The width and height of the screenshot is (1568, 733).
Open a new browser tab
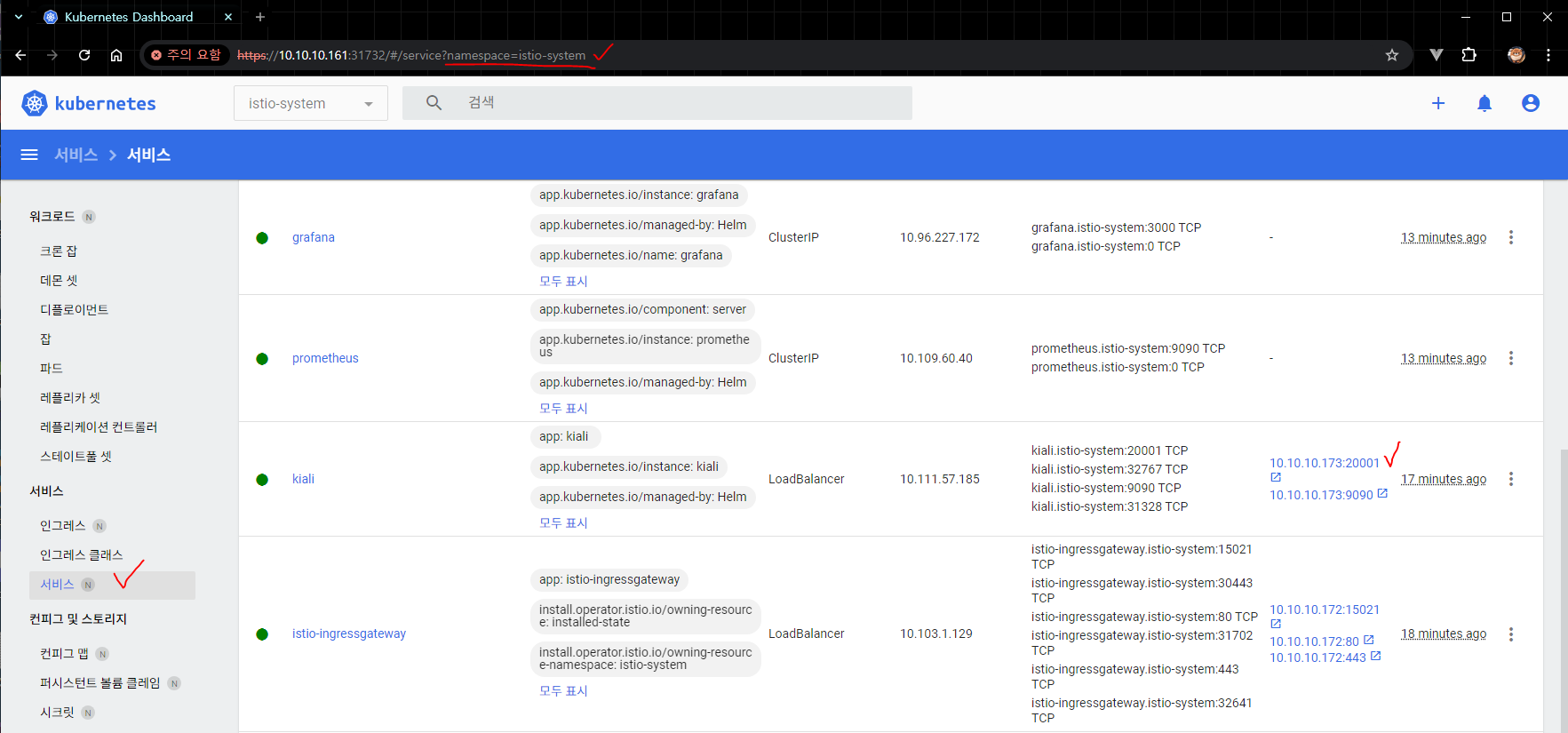click(260, 17)
